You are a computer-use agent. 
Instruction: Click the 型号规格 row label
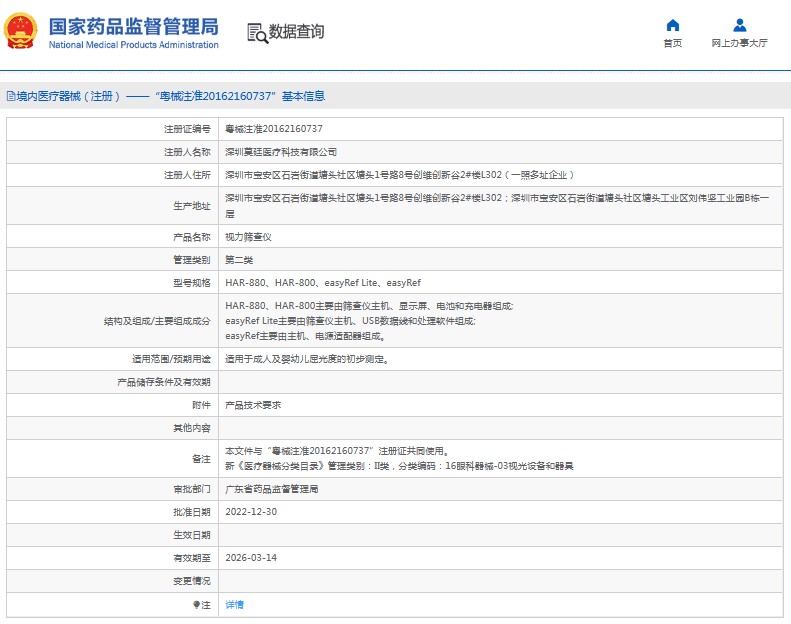coord(192,283)
